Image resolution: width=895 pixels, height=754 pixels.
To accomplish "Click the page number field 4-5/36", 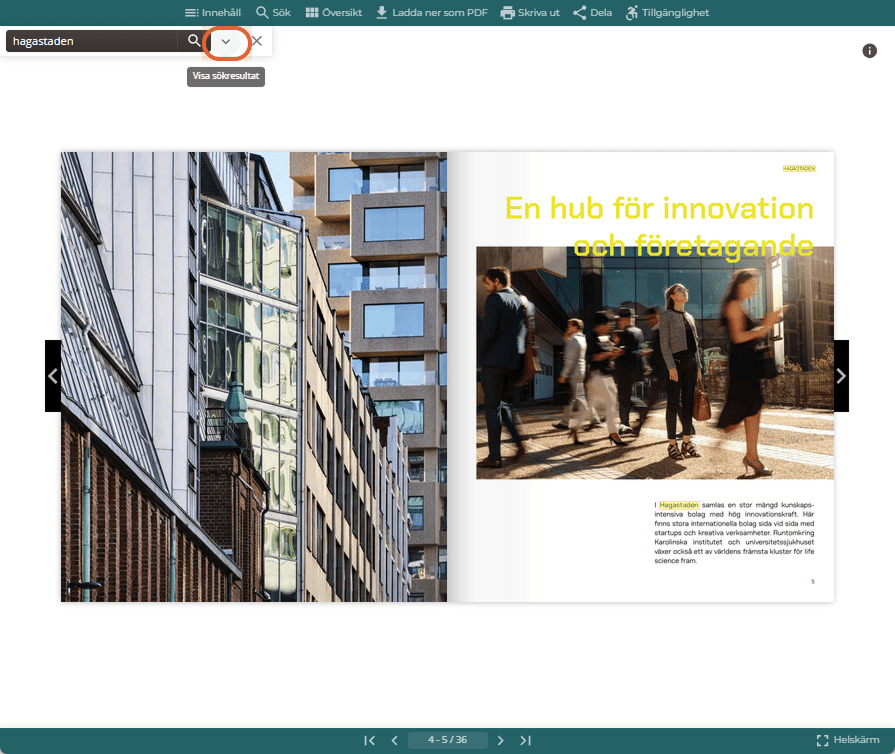I will pyautogui.click(x=448, y=740).
